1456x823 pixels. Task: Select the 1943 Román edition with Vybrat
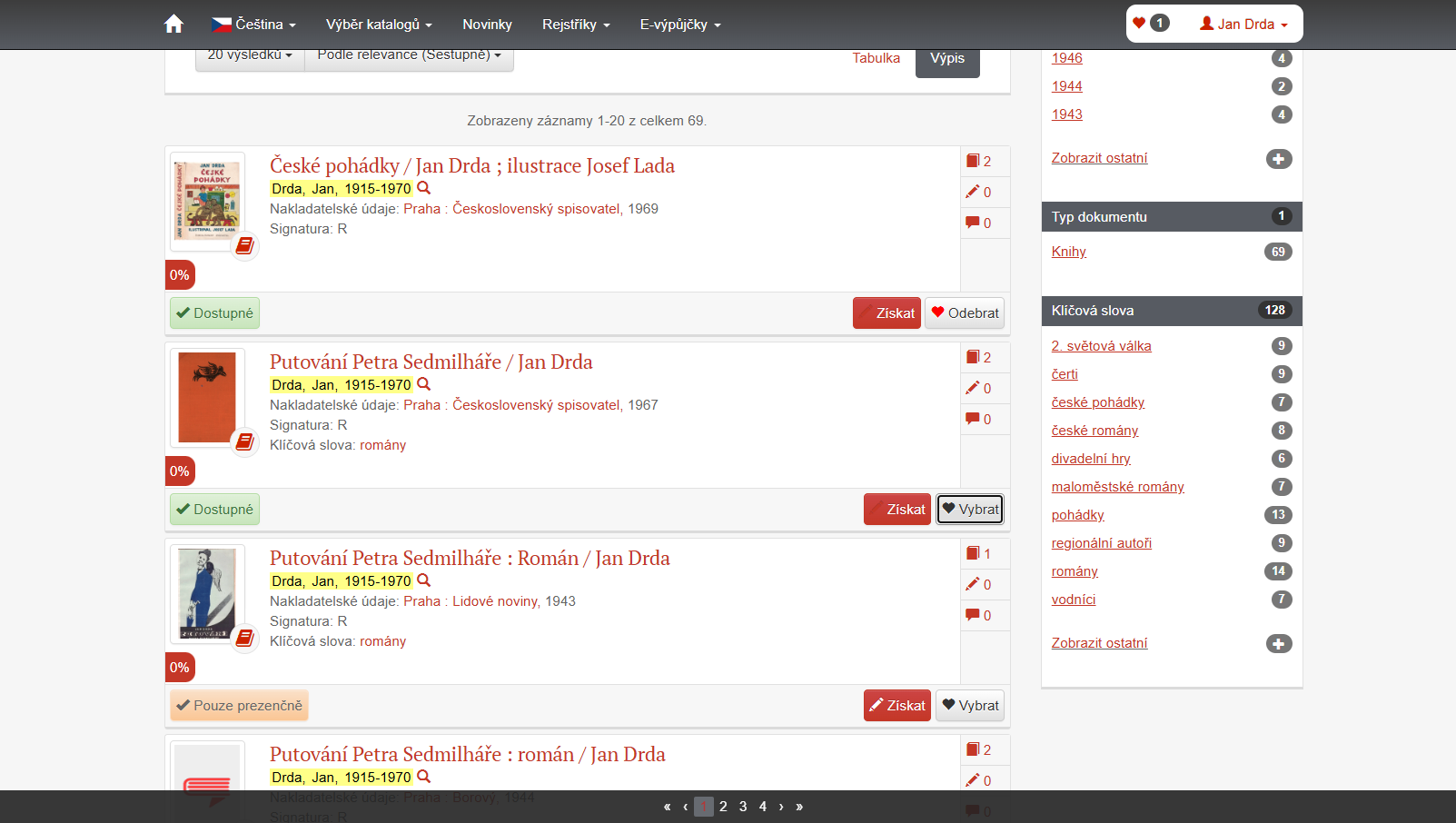point(970,706)
